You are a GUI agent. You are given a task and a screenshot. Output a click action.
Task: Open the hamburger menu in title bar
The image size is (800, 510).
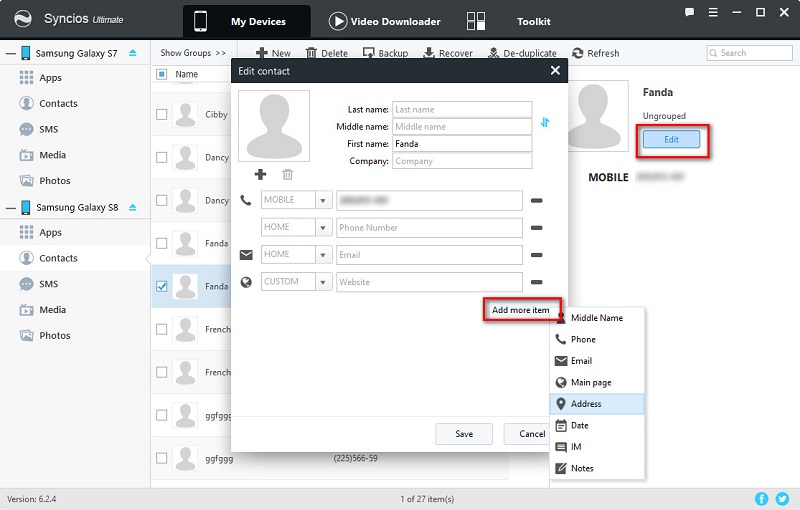click(713, 12)
